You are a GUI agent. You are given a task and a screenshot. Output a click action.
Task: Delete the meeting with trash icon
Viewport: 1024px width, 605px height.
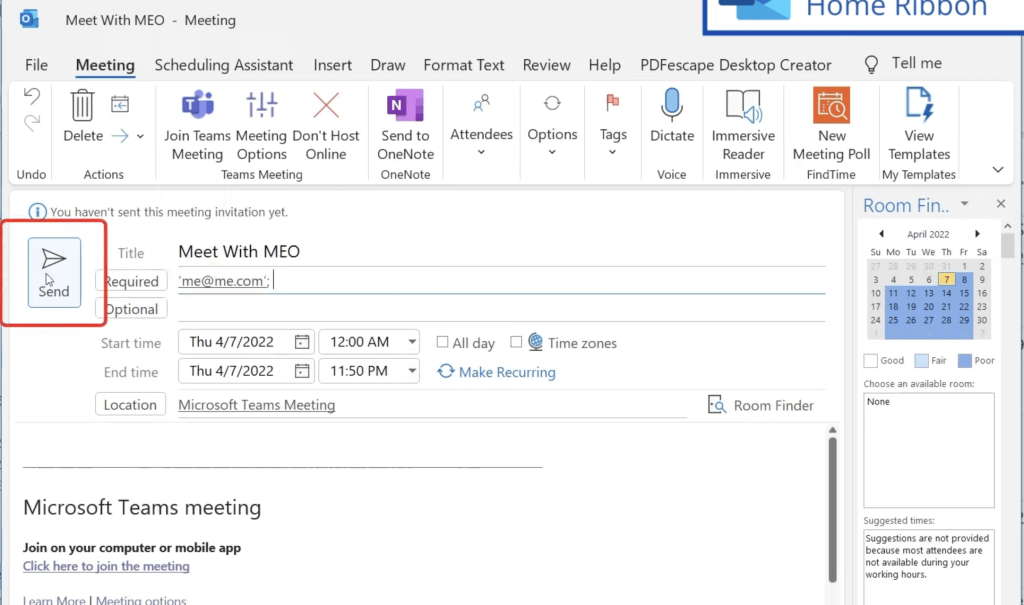tap(82, 105)
